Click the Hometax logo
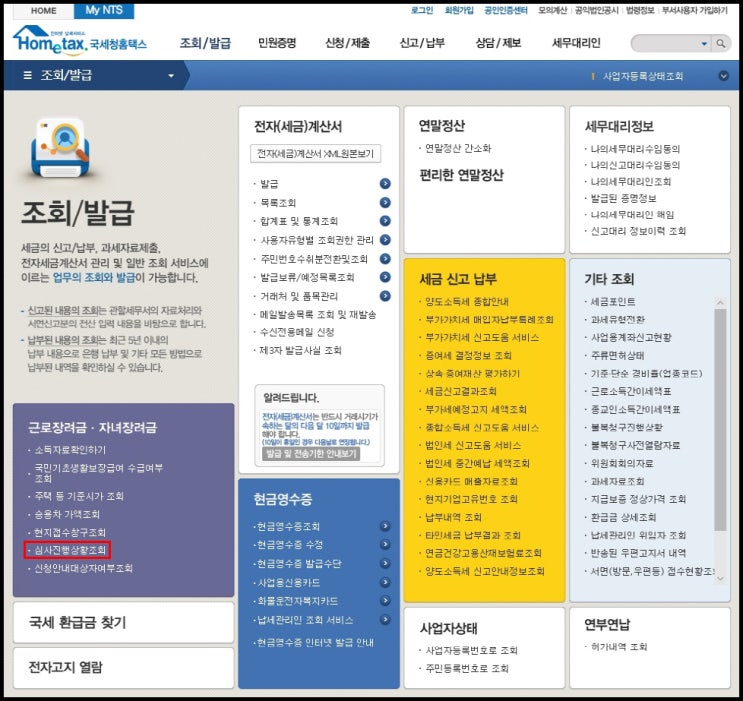The image size is (743, 701). [x=80, y=40]
